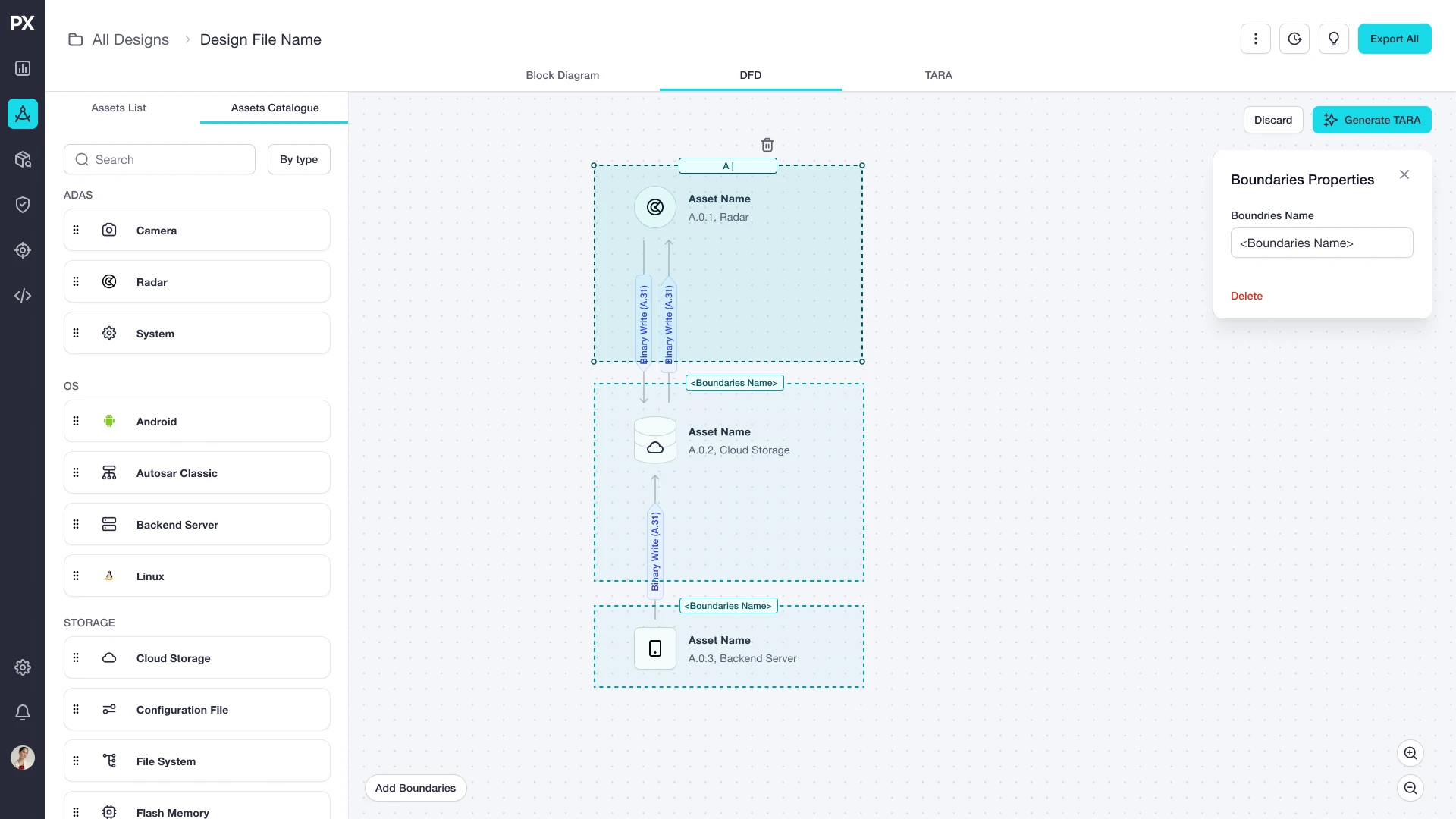Viewport: 1456px width, 819px height.
Task: Open settings gear in the sidebar
Action: tap(23, 667)
